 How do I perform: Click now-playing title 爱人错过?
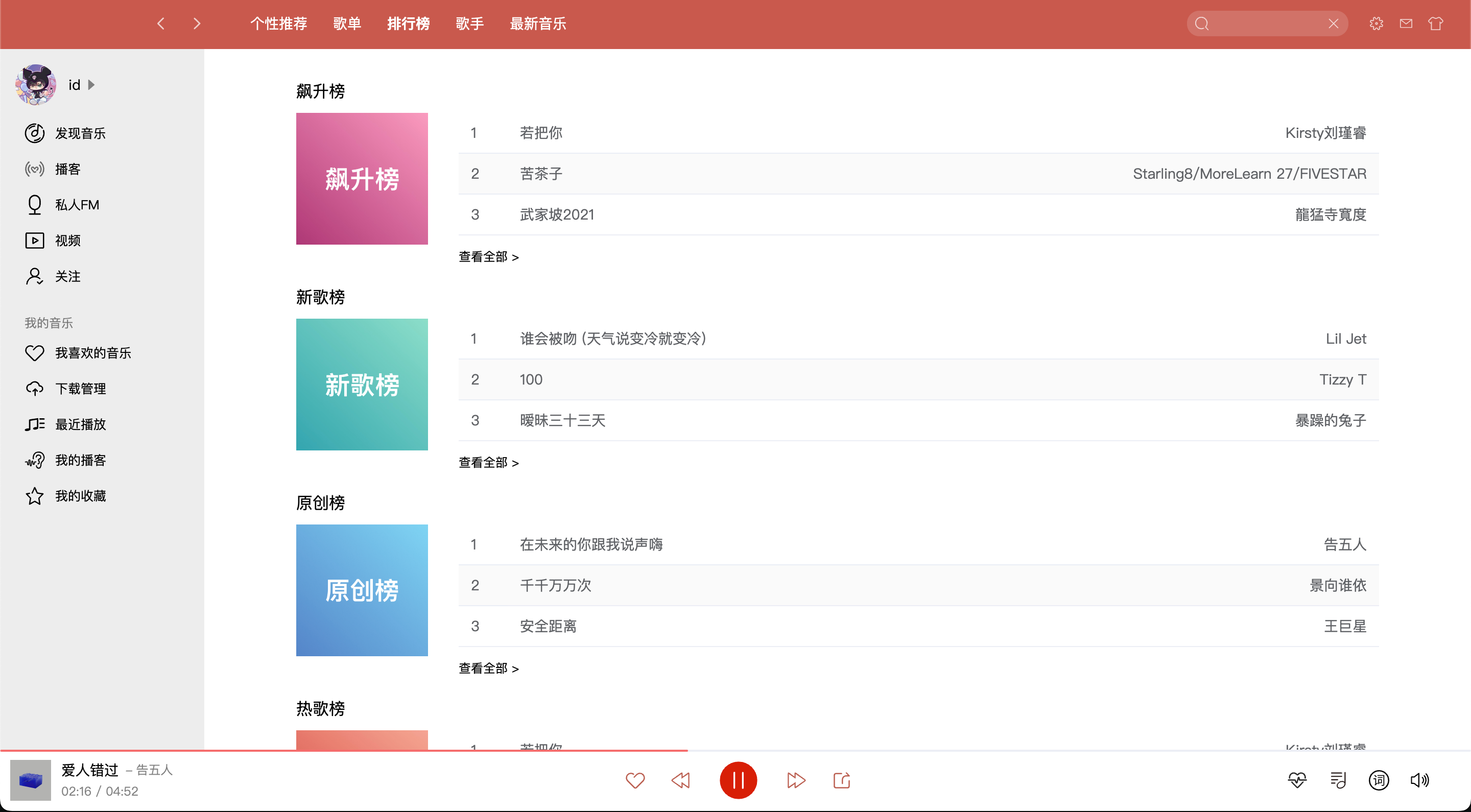coord(90,770)
